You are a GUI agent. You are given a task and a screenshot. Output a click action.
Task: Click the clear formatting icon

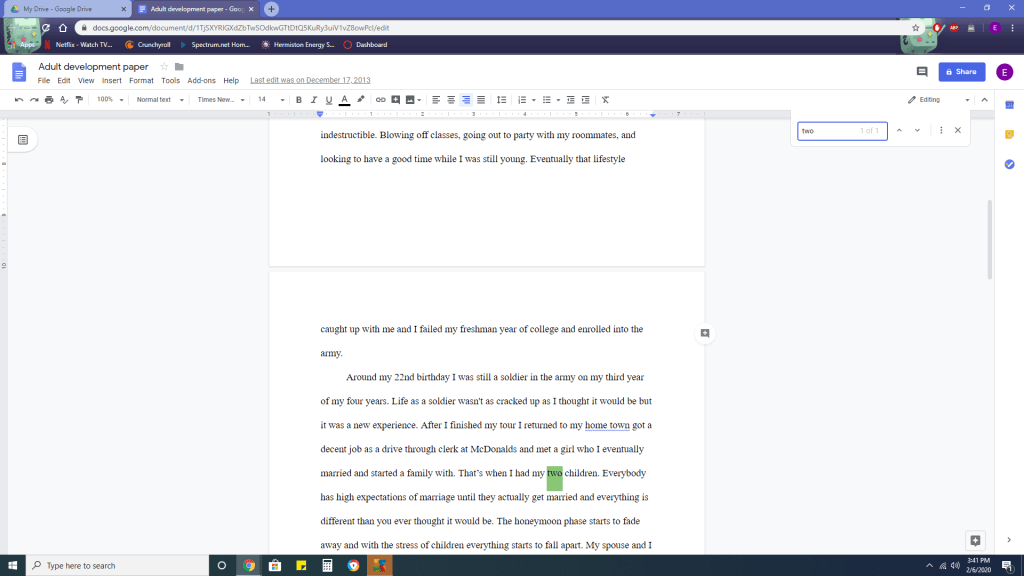coord(605,100)
